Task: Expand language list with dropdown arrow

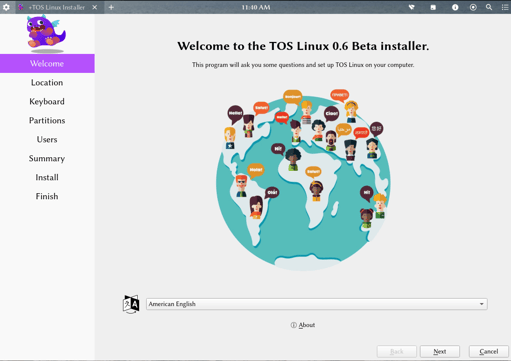Action: click(x=481, y=304)
